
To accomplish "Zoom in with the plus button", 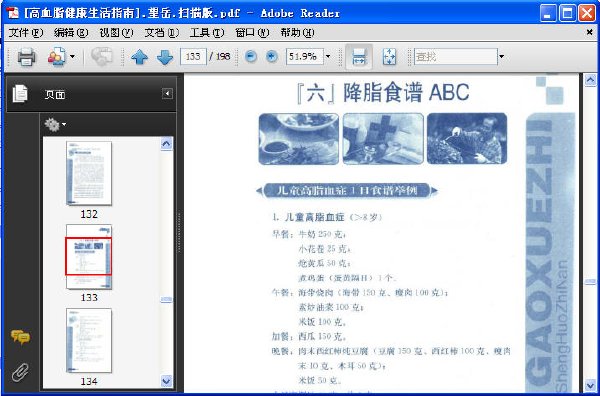I will point(272,57).
